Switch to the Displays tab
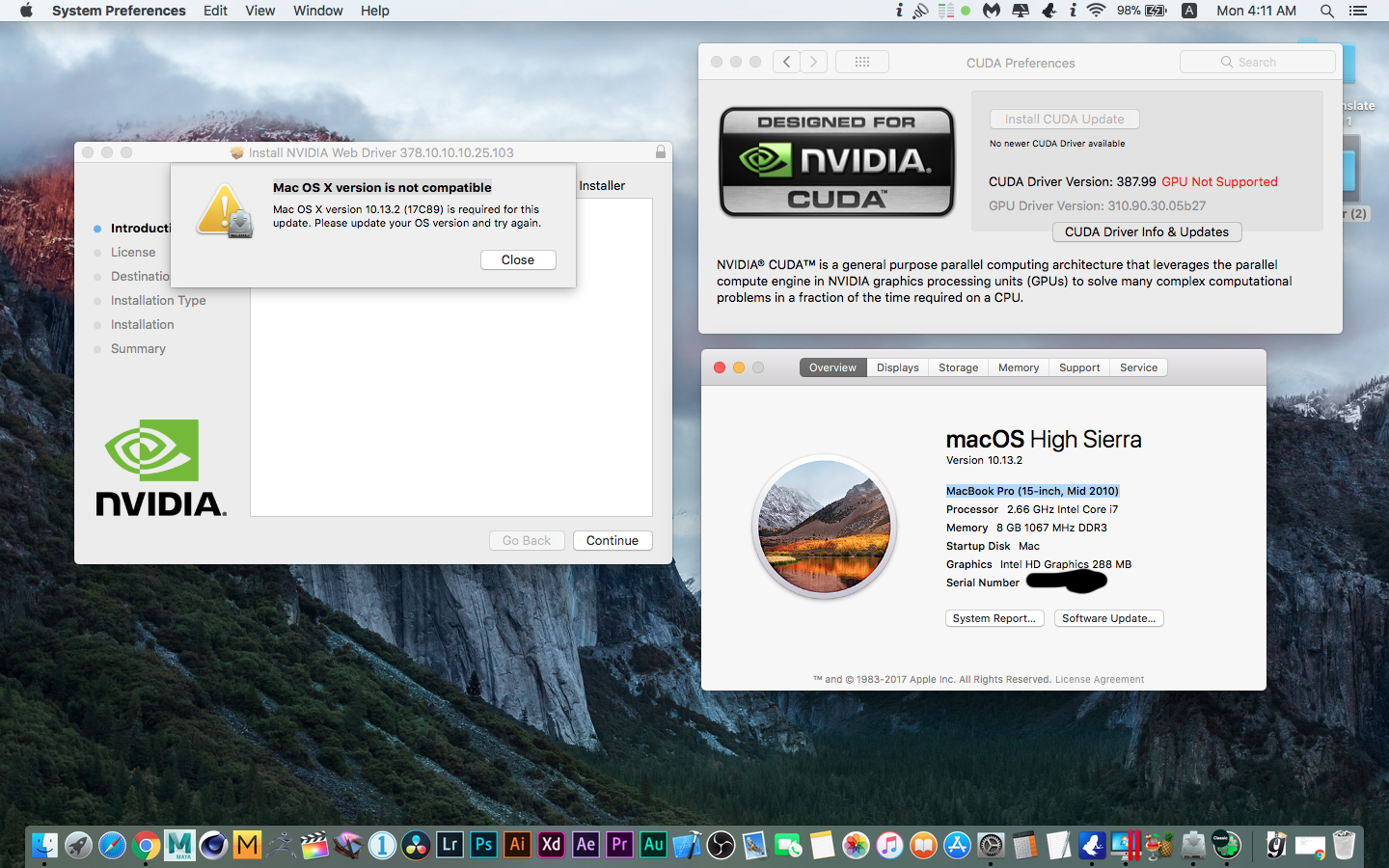The width and height of the screenshot is (1389, 868). (x=898, y=367)
